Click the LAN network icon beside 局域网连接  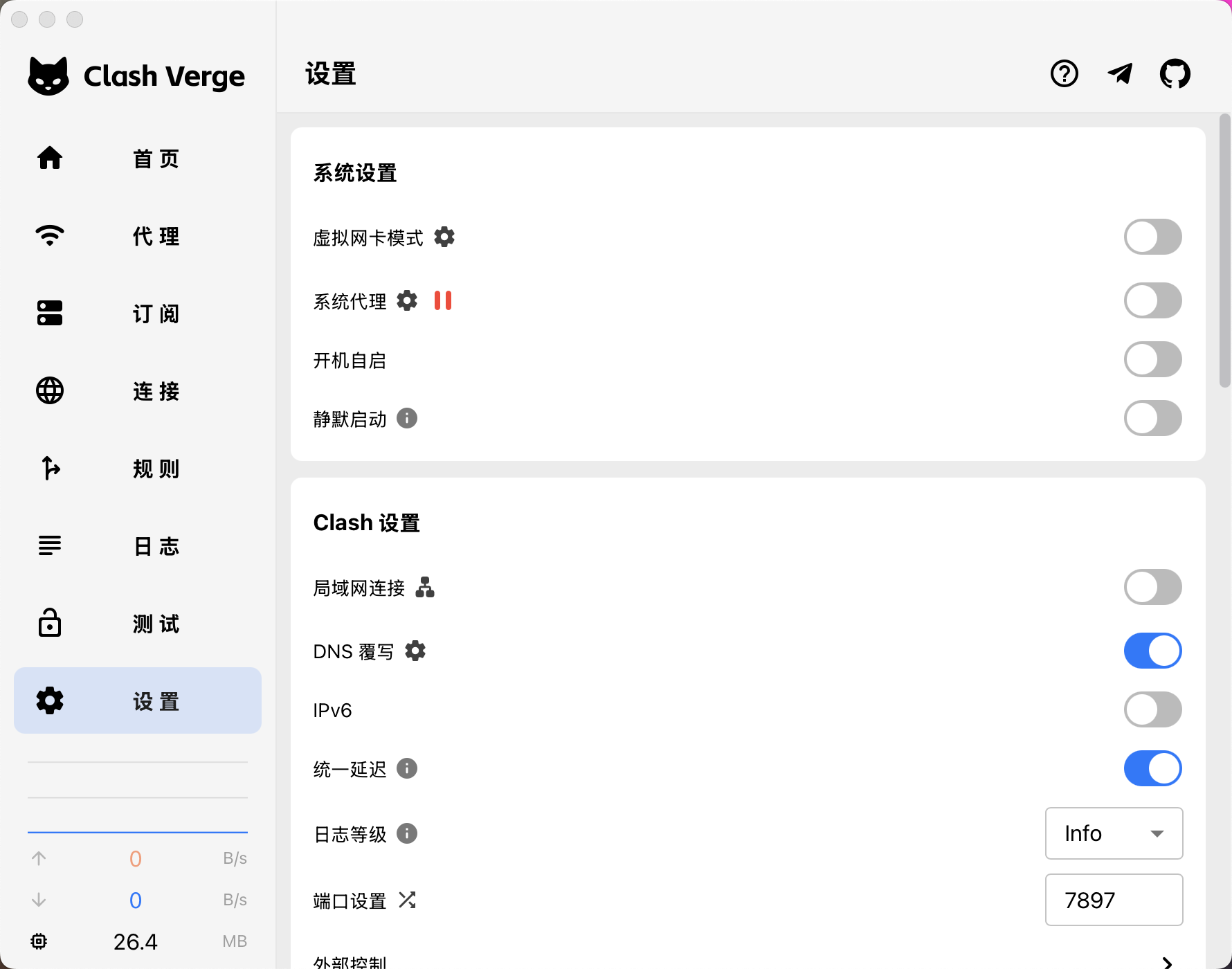(x=425, y=587)
